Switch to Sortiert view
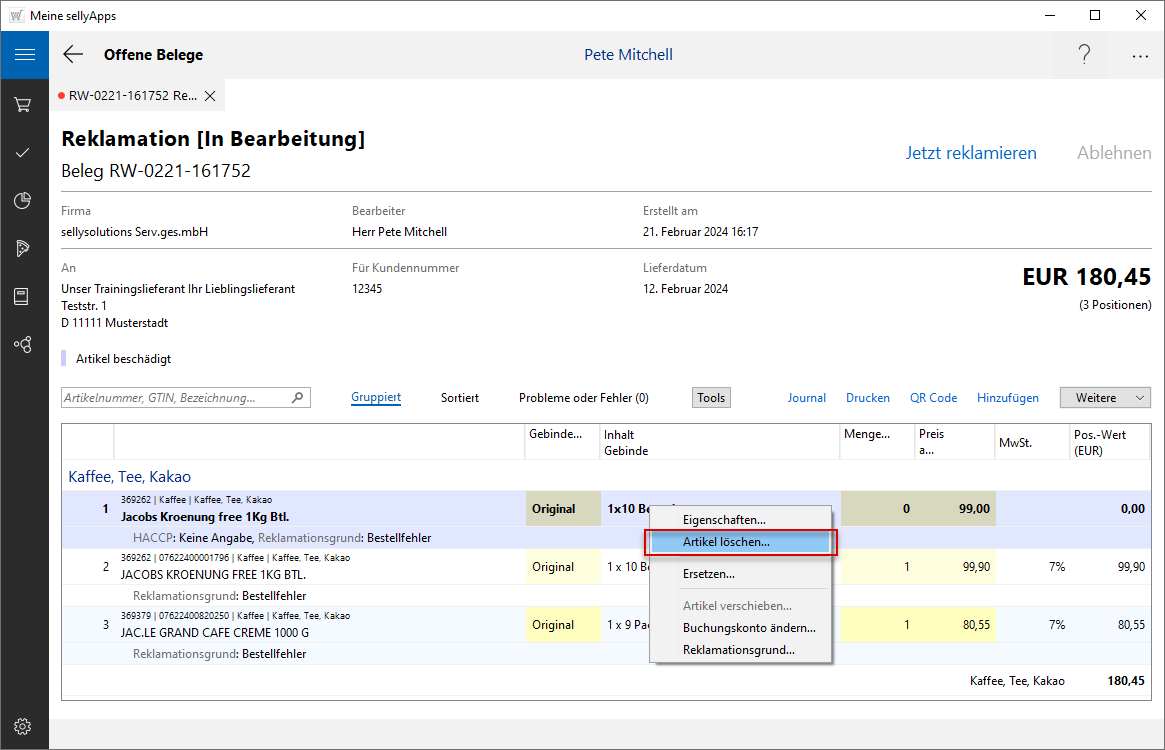Image resolution: width=1165 pixels, height=750 pixels. coord(460,398)
